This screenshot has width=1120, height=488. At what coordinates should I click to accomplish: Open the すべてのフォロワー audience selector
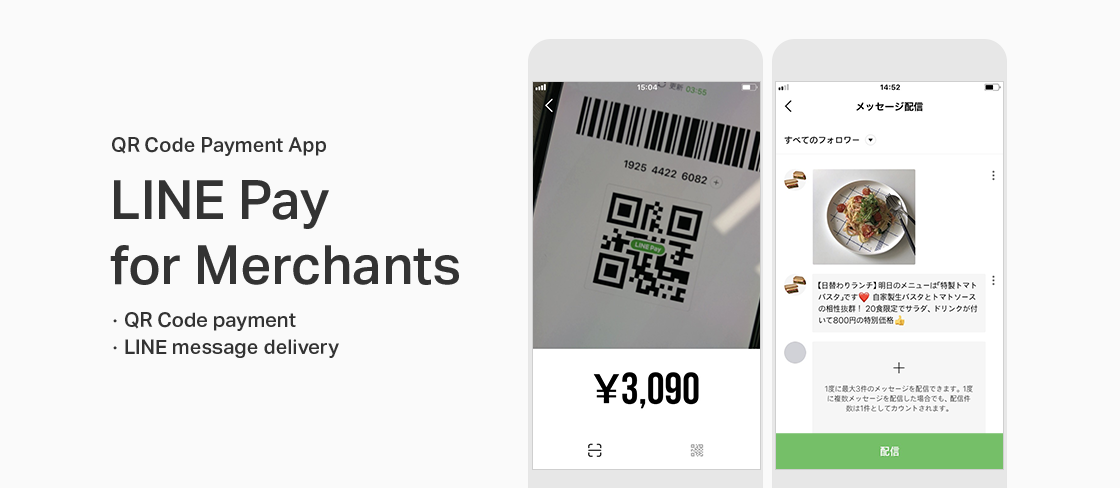(829, 140)
